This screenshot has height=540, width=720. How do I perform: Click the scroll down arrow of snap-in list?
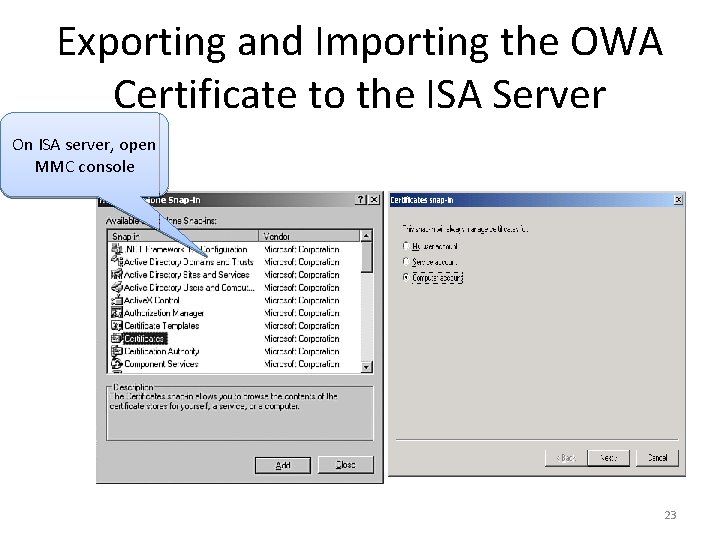[x=366, y=367]
